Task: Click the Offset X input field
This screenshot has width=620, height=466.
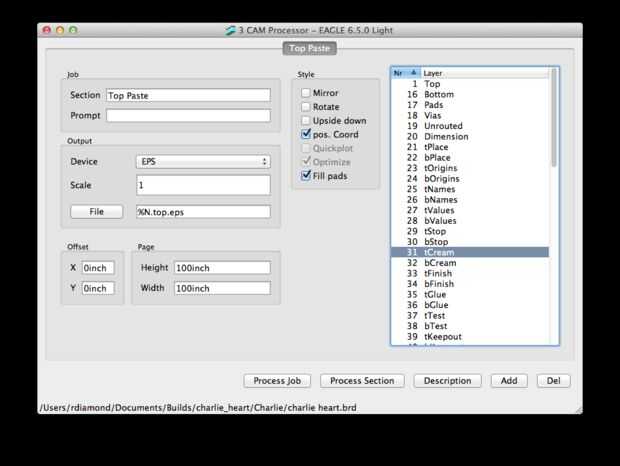Action: pos(98,268)
